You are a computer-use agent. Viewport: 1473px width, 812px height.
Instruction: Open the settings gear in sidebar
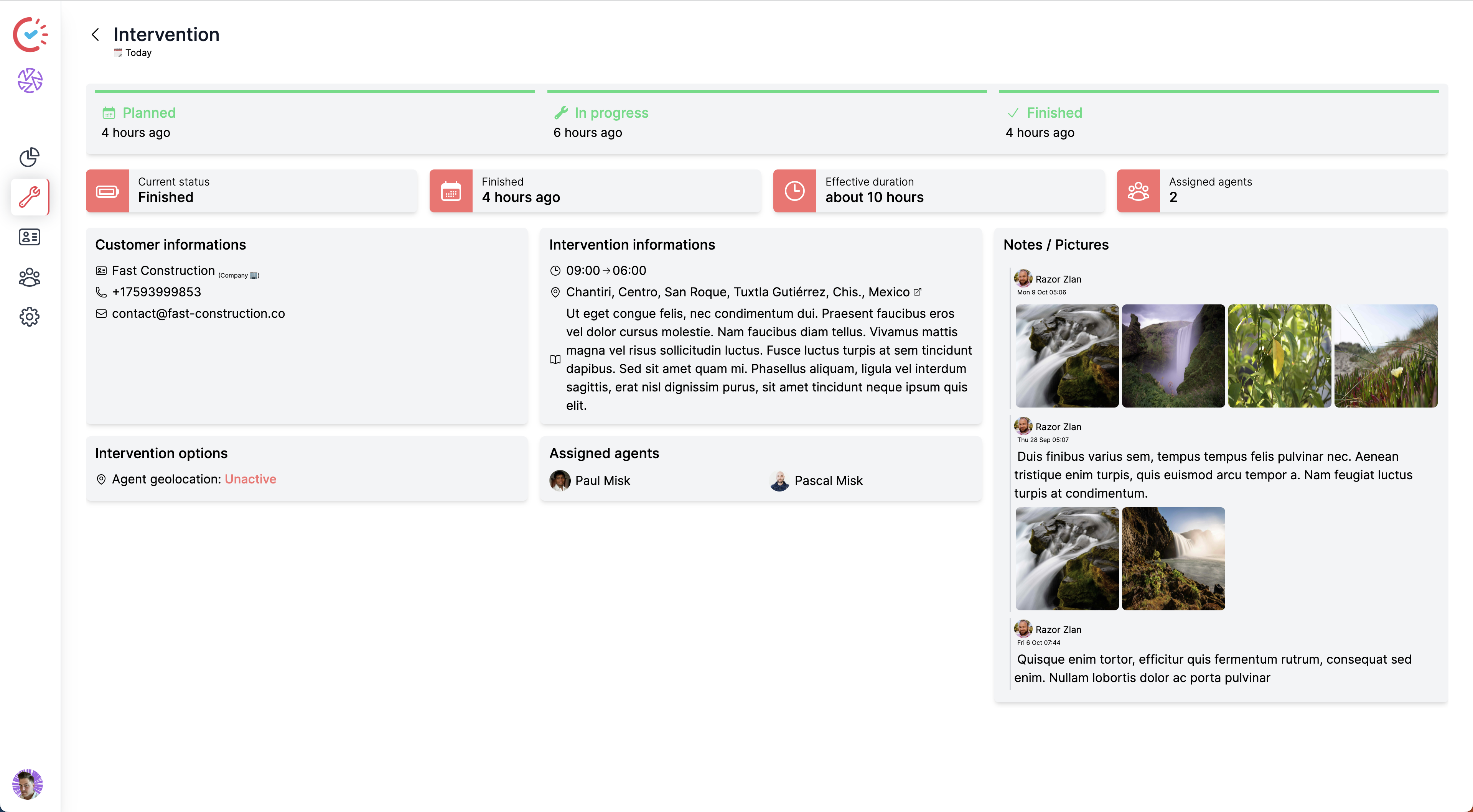30,317
